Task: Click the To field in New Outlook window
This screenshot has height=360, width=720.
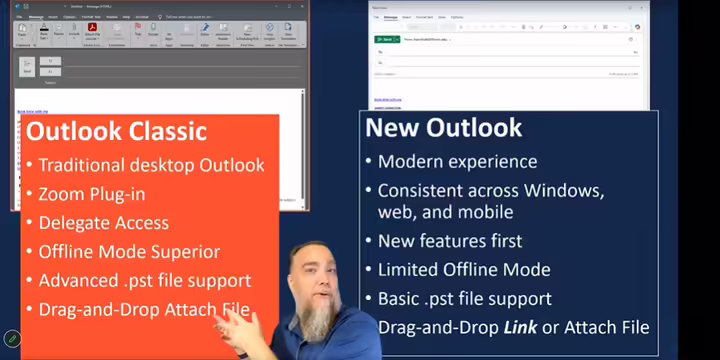Action: [x=505, y=52]
